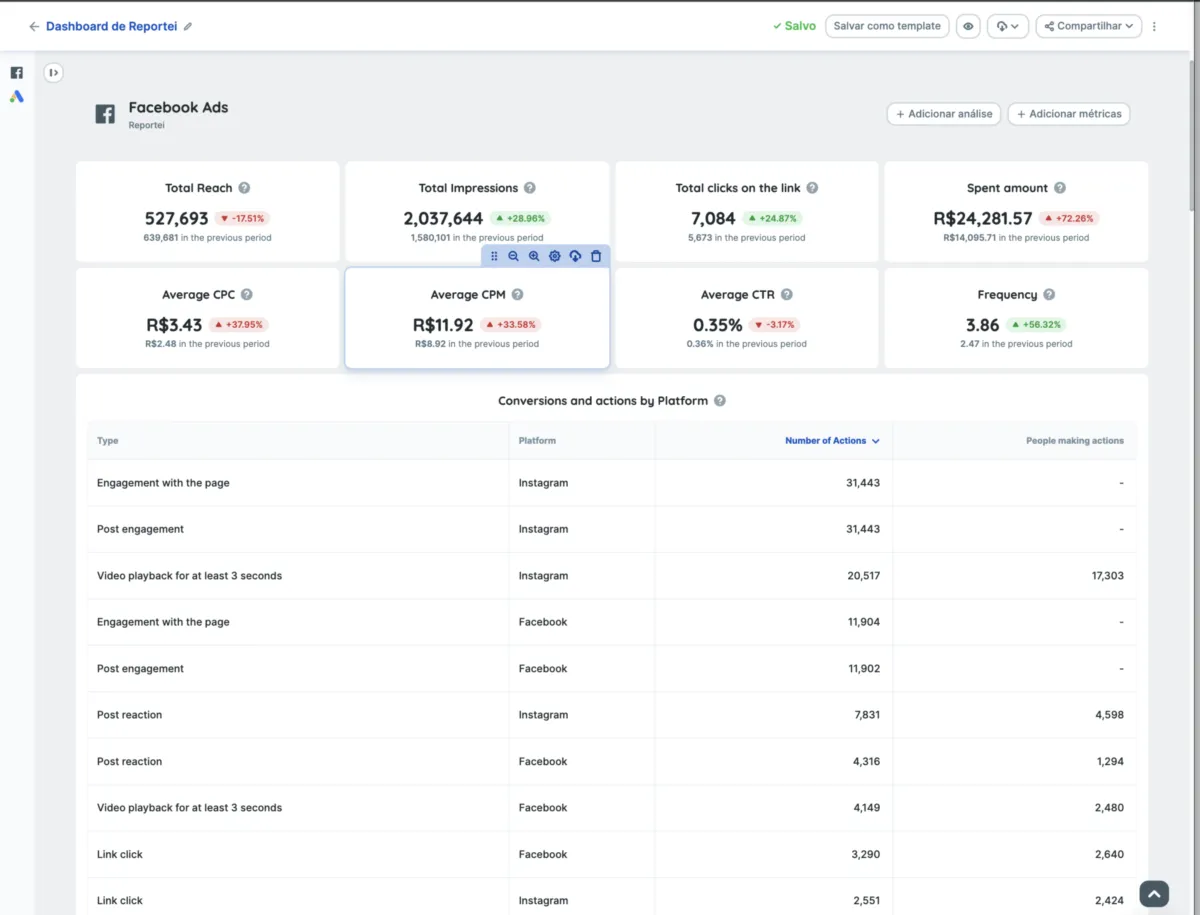Image resolution: width=1200 pixels, height=915 pixels.
Task: Click the zoom-in icon on the Average CPM widget toolbar
Action: [534, 256]
